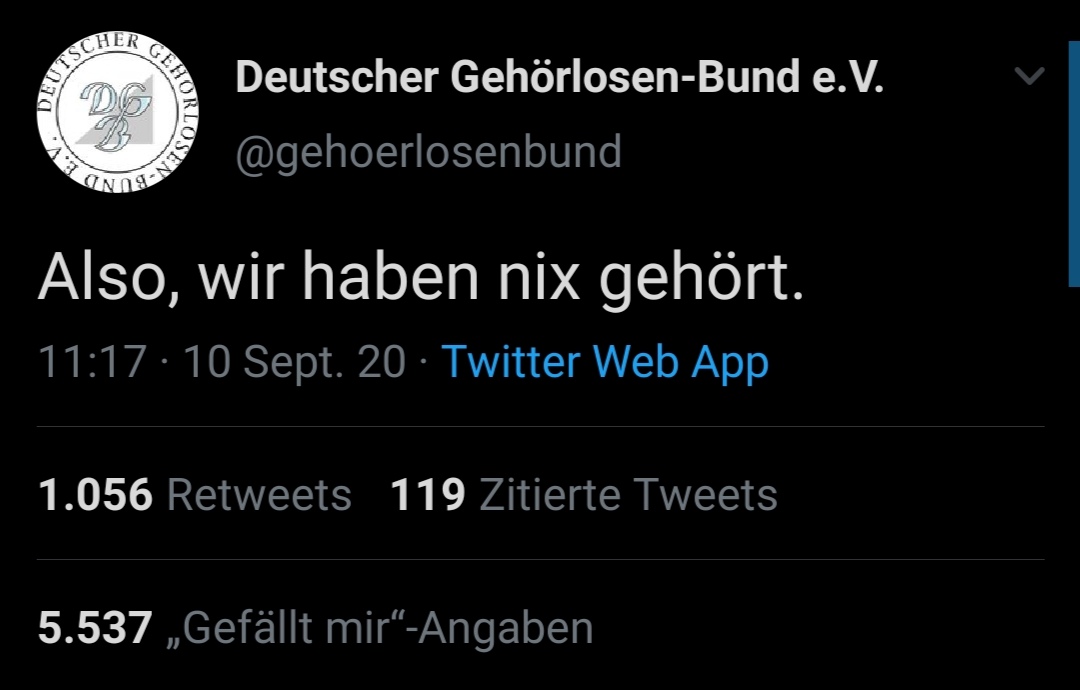The width and height of the screenshot is (1080, 690).
Task: Open the Deutscher Gehörlosen-Bund e.V. profile name
Action: [560, 77]
